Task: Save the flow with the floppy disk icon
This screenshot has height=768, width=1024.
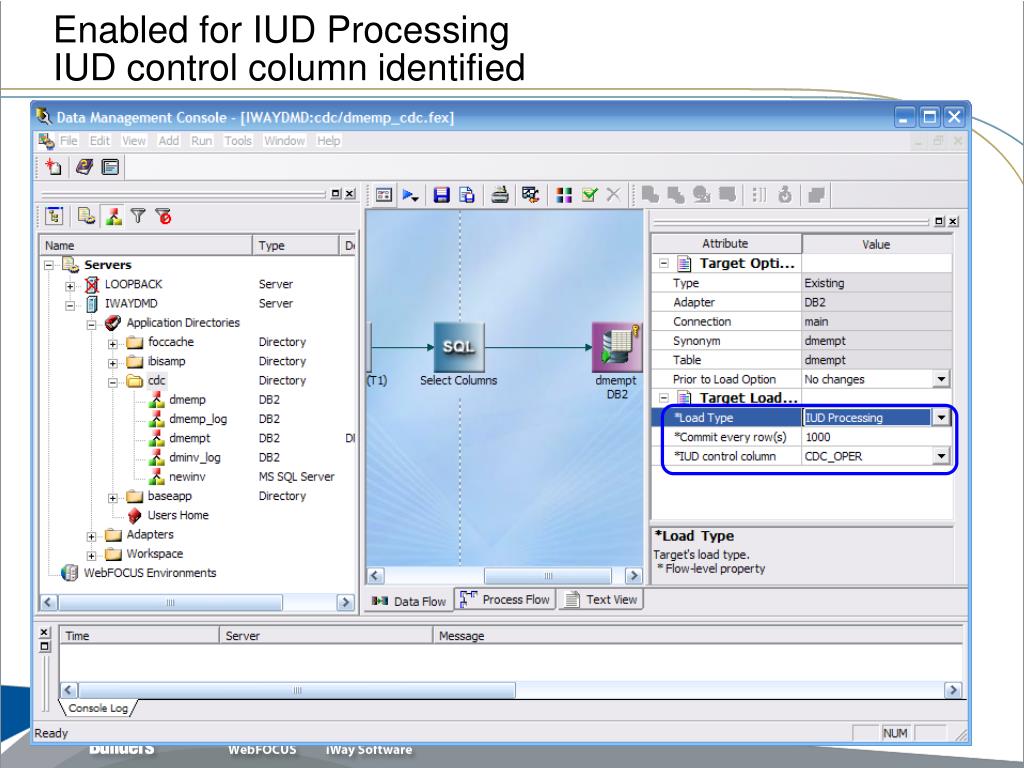Action: pyautogui.click(x=441, y=195)
